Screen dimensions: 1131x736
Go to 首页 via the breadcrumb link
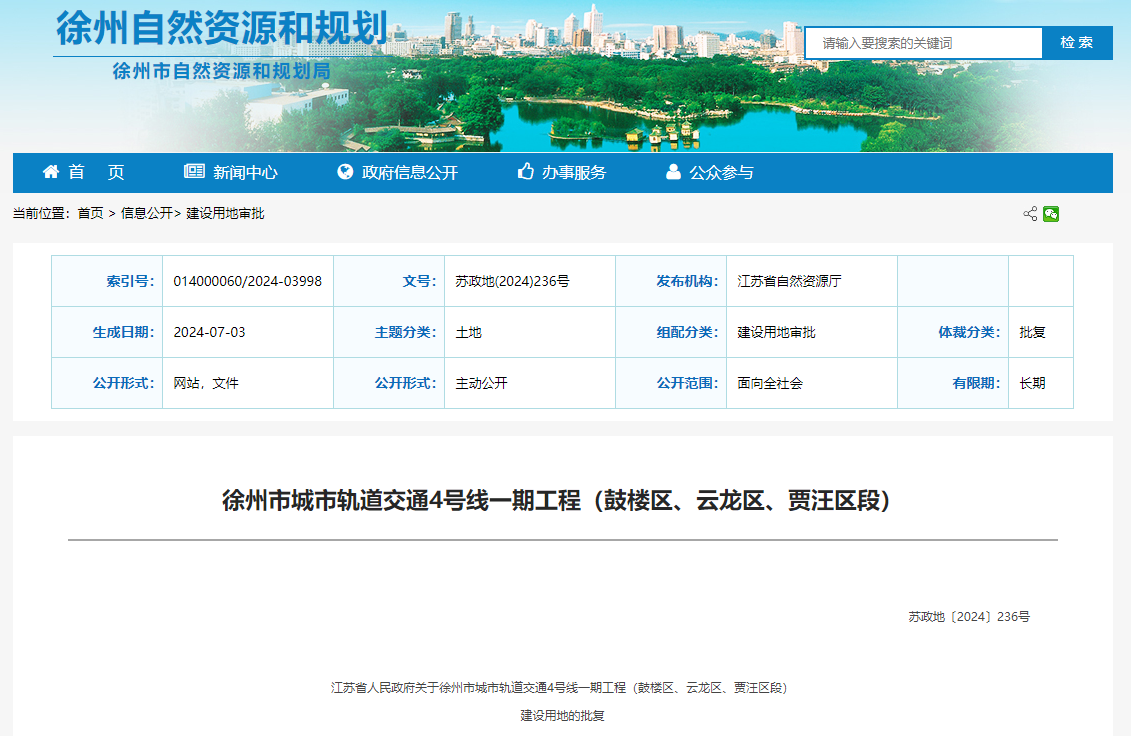point(91,213)
